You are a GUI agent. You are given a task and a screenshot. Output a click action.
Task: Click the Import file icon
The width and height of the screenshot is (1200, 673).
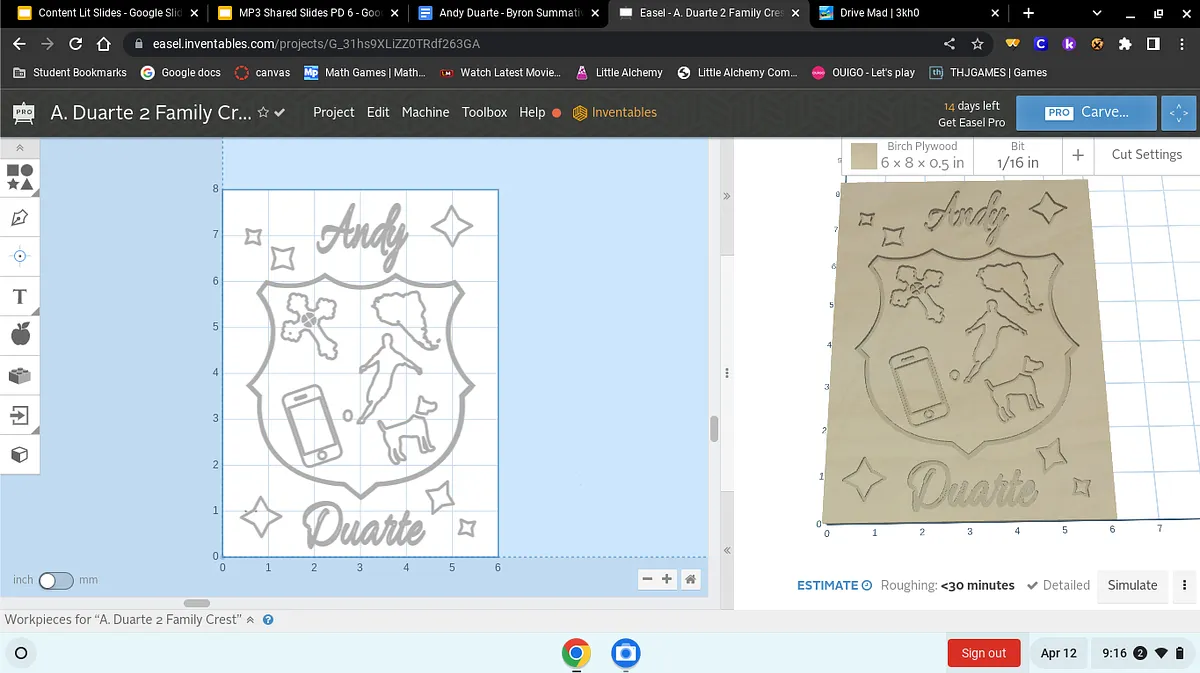point(20,415)
